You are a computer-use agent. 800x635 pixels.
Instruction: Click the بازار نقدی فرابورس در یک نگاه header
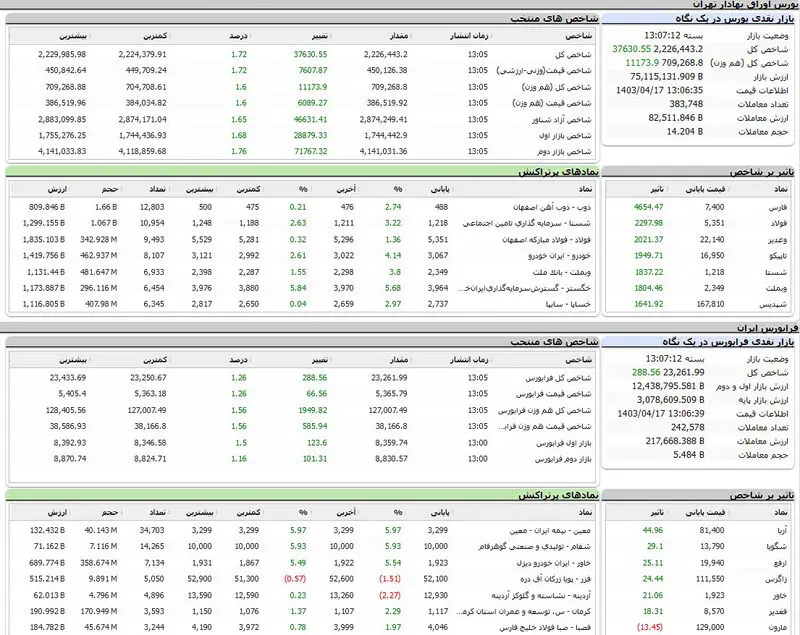tap(728, 342)
